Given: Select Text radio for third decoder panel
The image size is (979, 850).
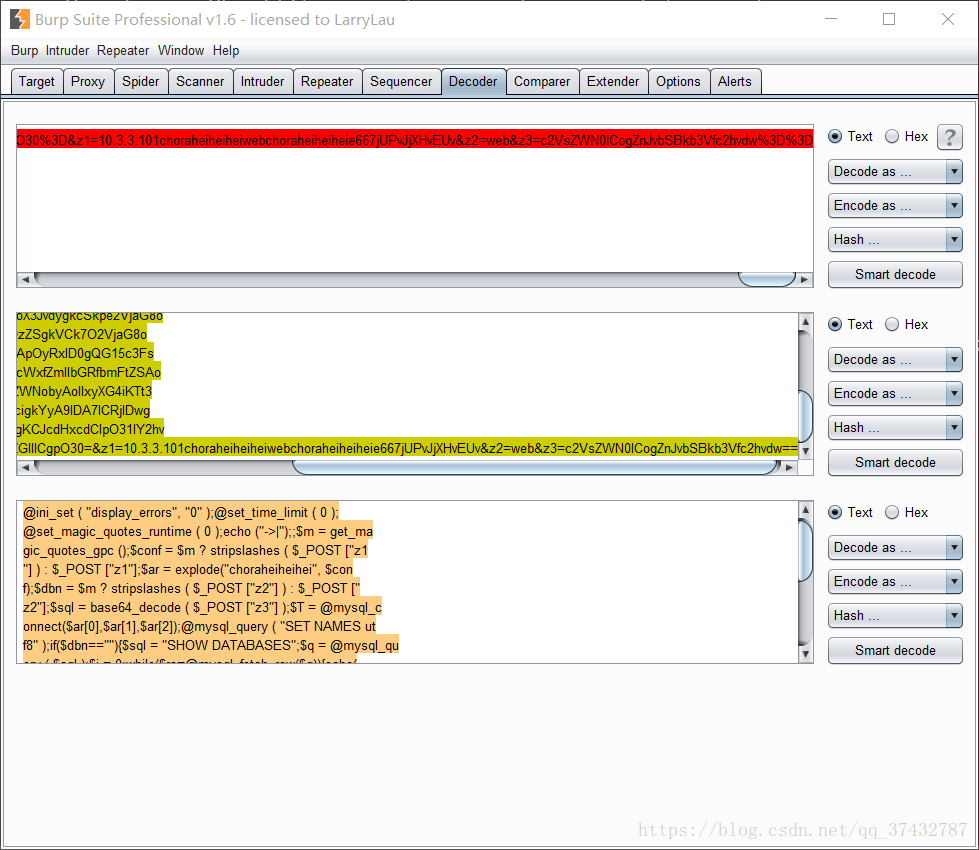Looking at the screenshot, I should (x=835, y=512).
